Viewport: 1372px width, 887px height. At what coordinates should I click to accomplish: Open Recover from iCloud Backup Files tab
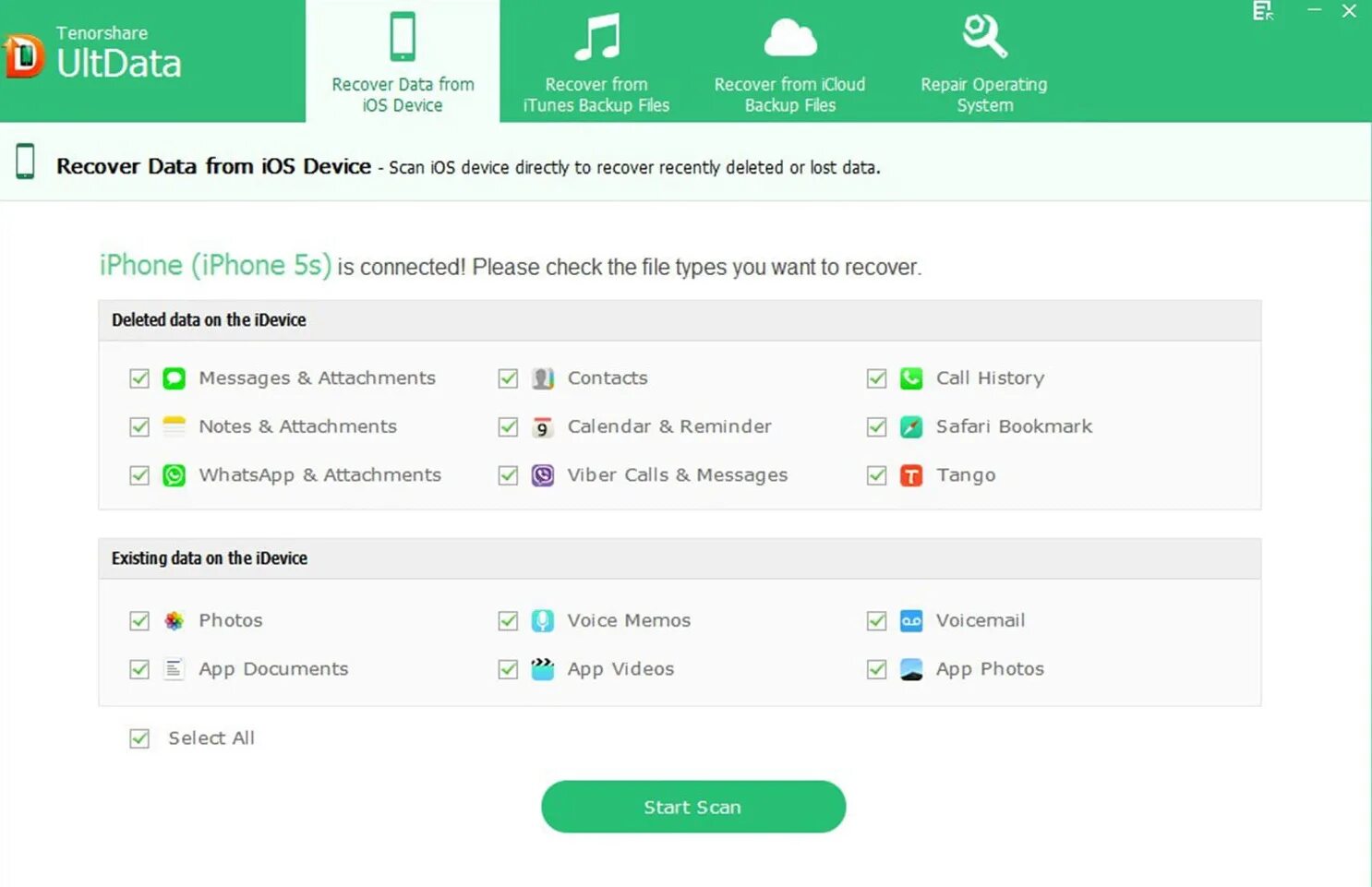[790, 62]
